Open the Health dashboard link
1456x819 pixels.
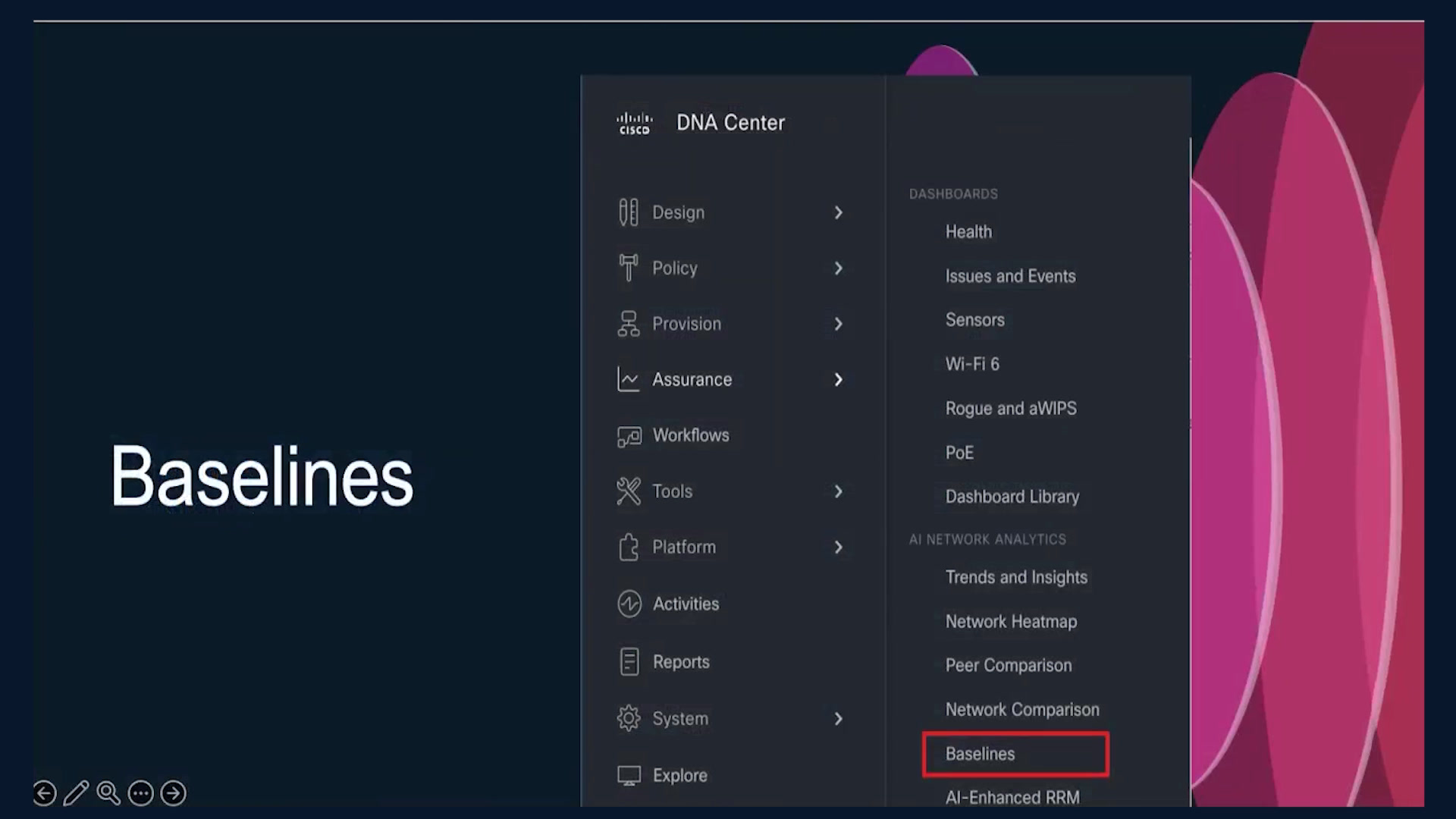(968, 231)
